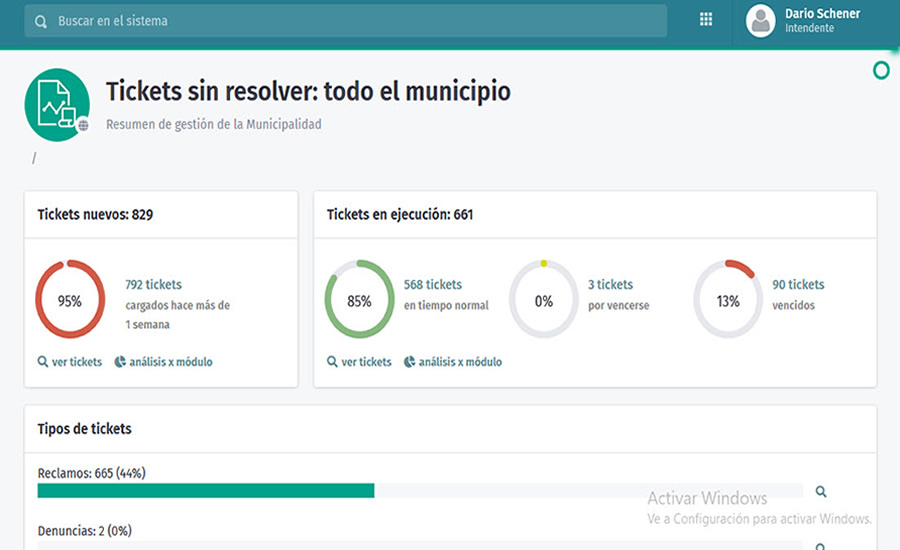Click the 'Reclamos: 665 (44%)' label
This screenshot has width=900, height=550.
pyautogui.click(x=91, y=473)
